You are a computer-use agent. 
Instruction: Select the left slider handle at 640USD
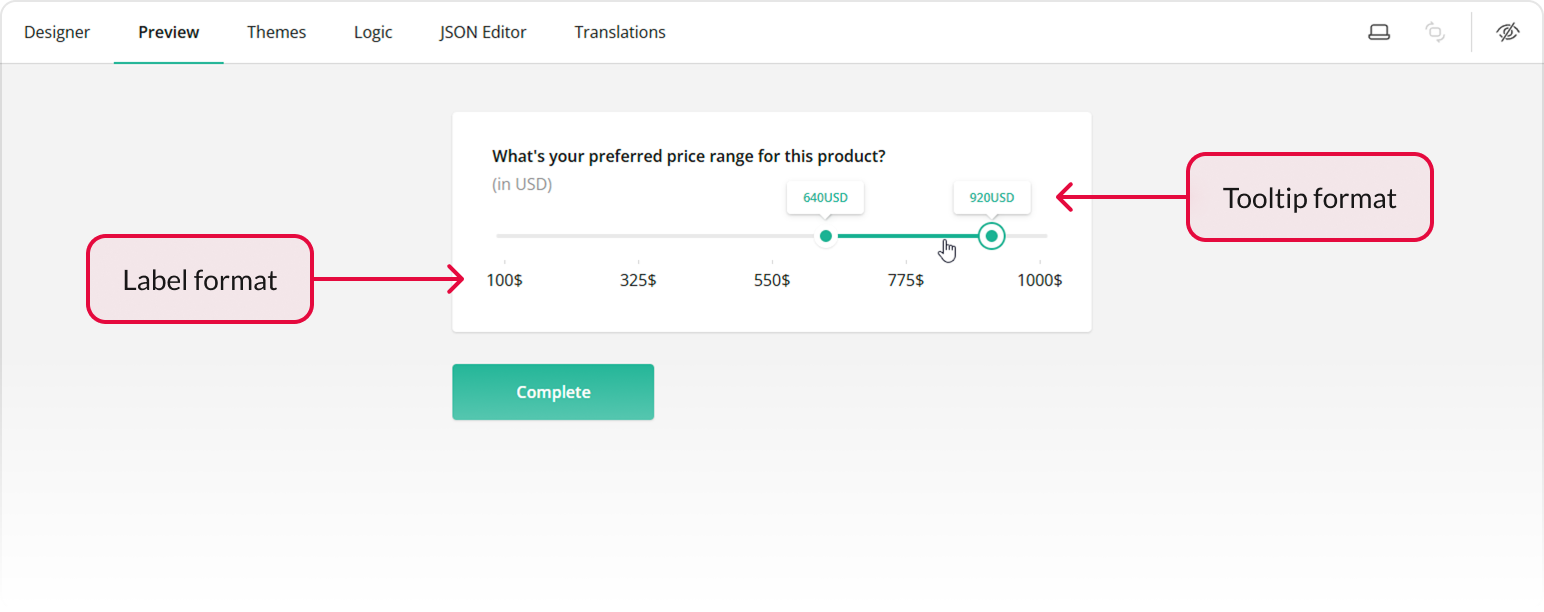point(826,236)
